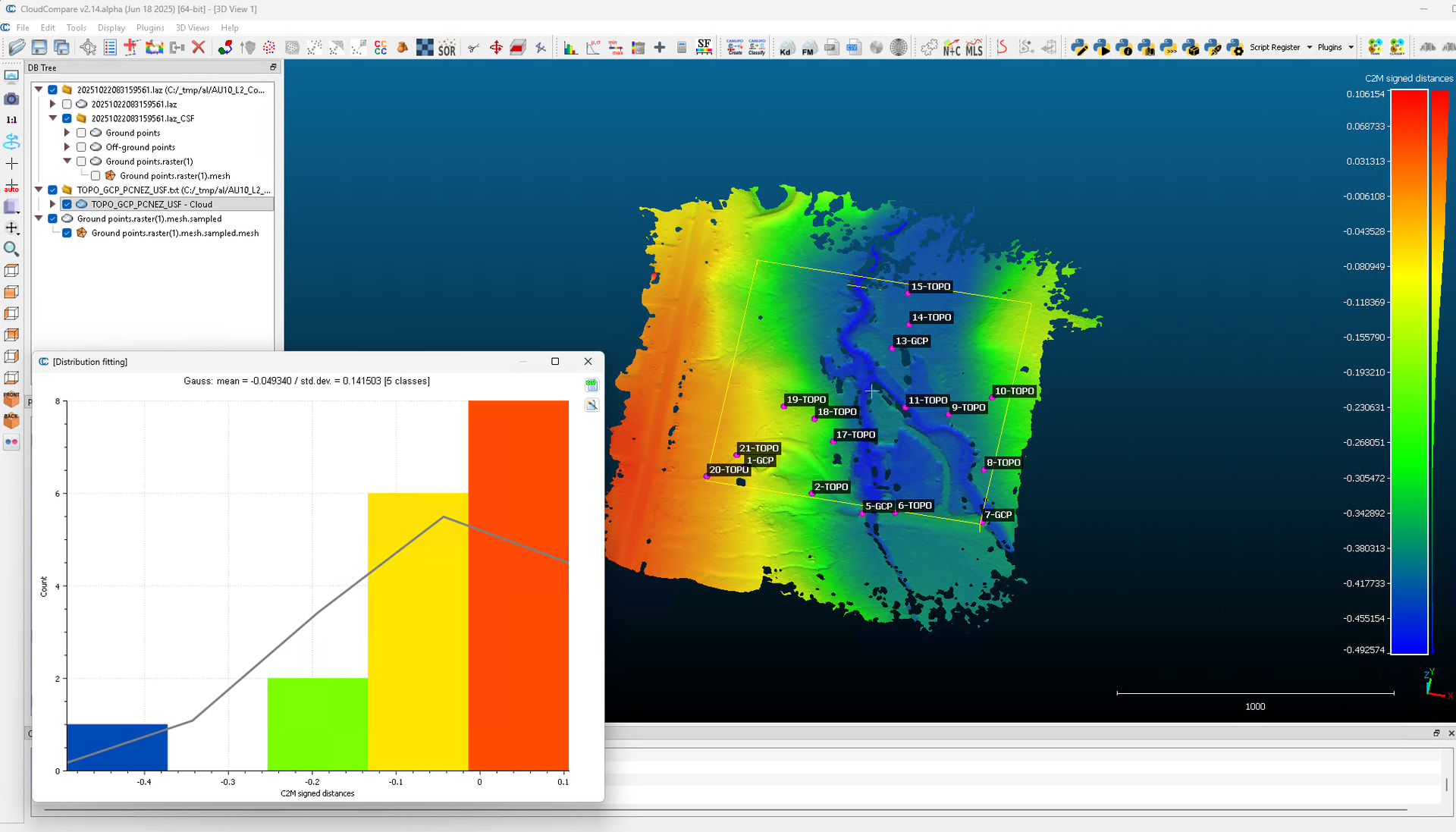Image resolution: width=1456 pixels, height=832 pixels.
Task: Click the Label Connected Components CC icon
Action: coord(381,47)
